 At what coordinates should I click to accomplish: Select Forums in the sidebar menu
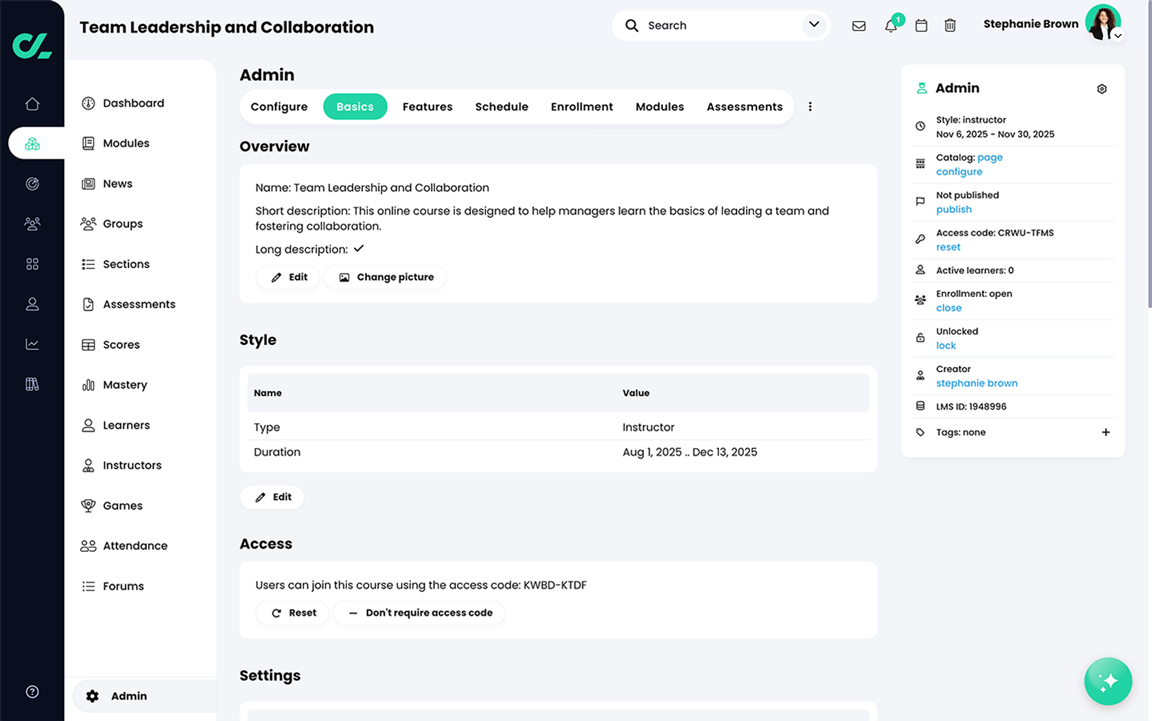pos(124,585)
